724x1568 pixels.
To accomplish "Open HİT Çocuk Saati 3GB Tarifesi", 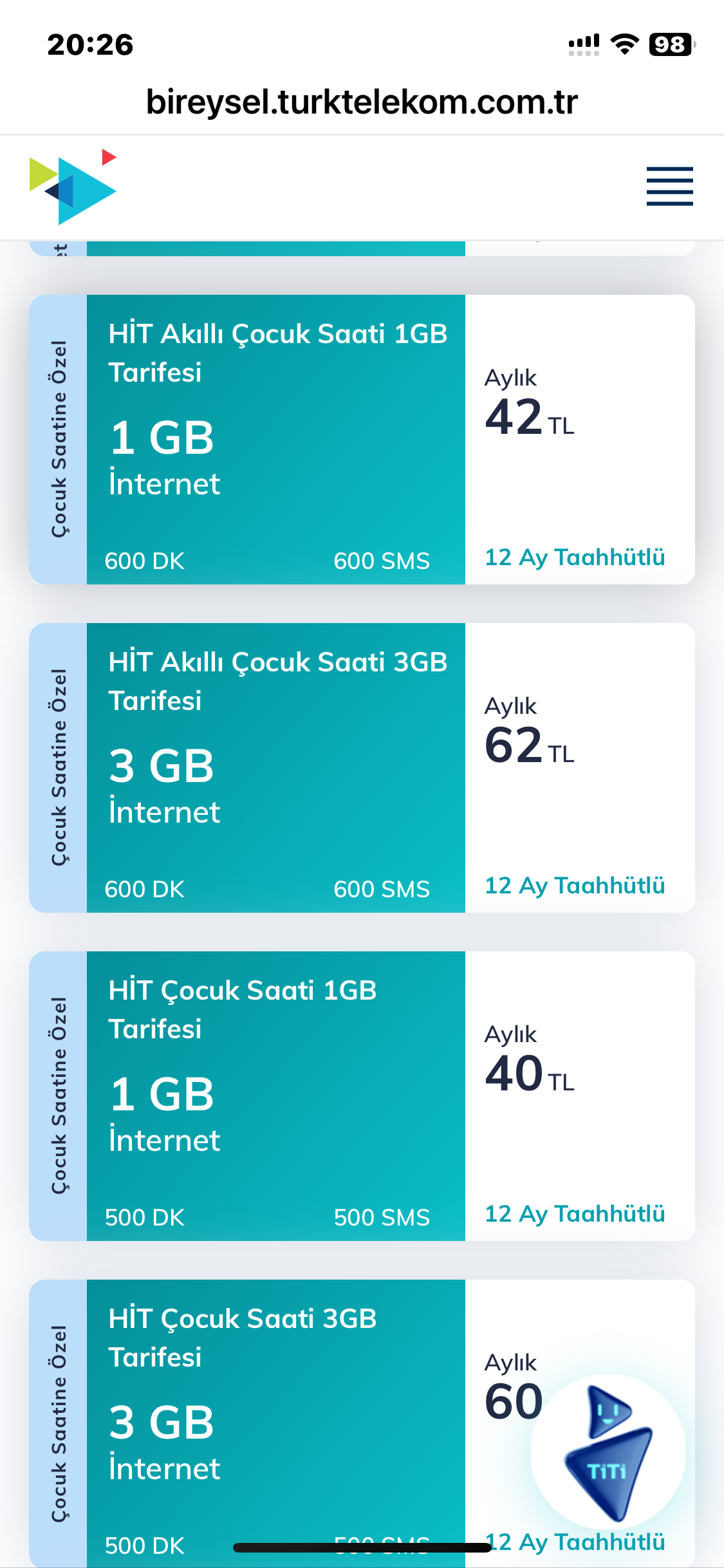I will pos(243,1338).
